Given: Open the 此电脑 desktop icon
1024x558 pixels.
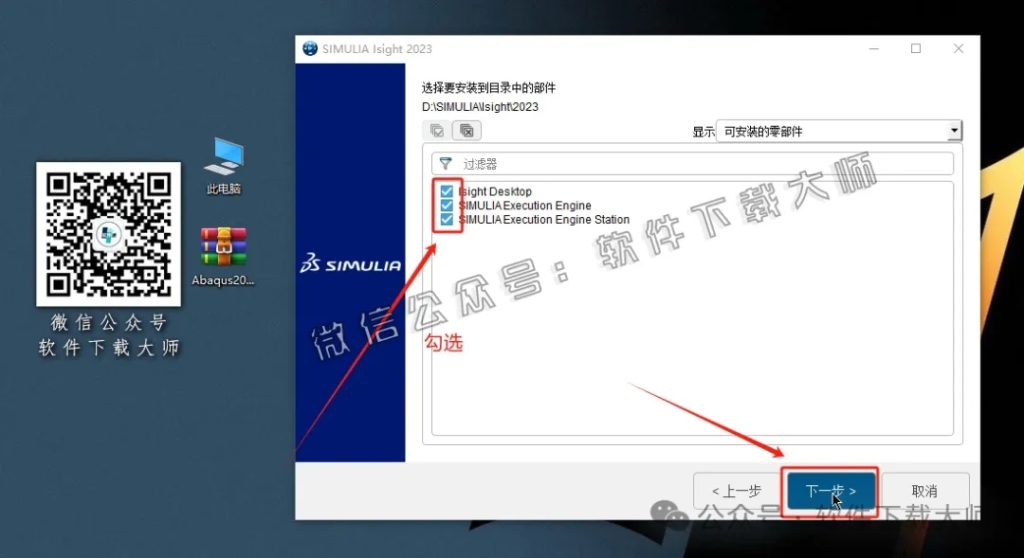Looking at the screenshot, I should pos(223,166).
